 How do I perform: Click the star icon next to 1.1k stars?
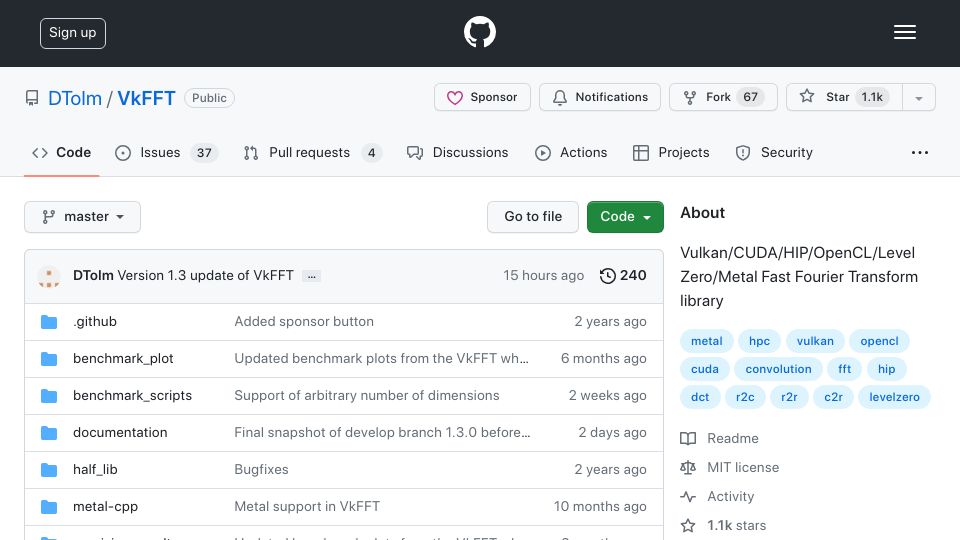[x=688, y=525]
